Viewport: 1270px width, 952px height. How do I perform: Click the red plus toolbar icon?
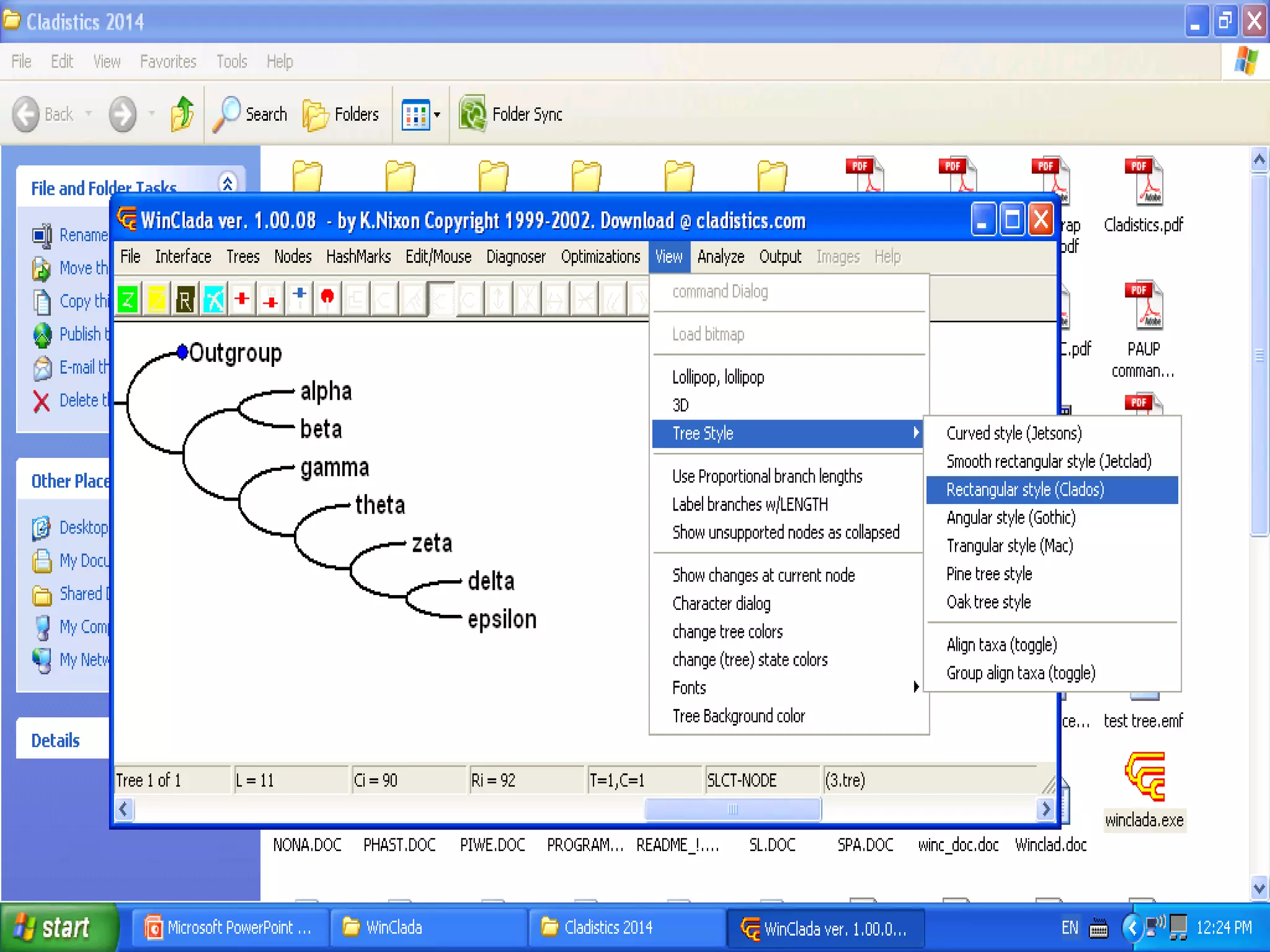[x=242, y=299]
